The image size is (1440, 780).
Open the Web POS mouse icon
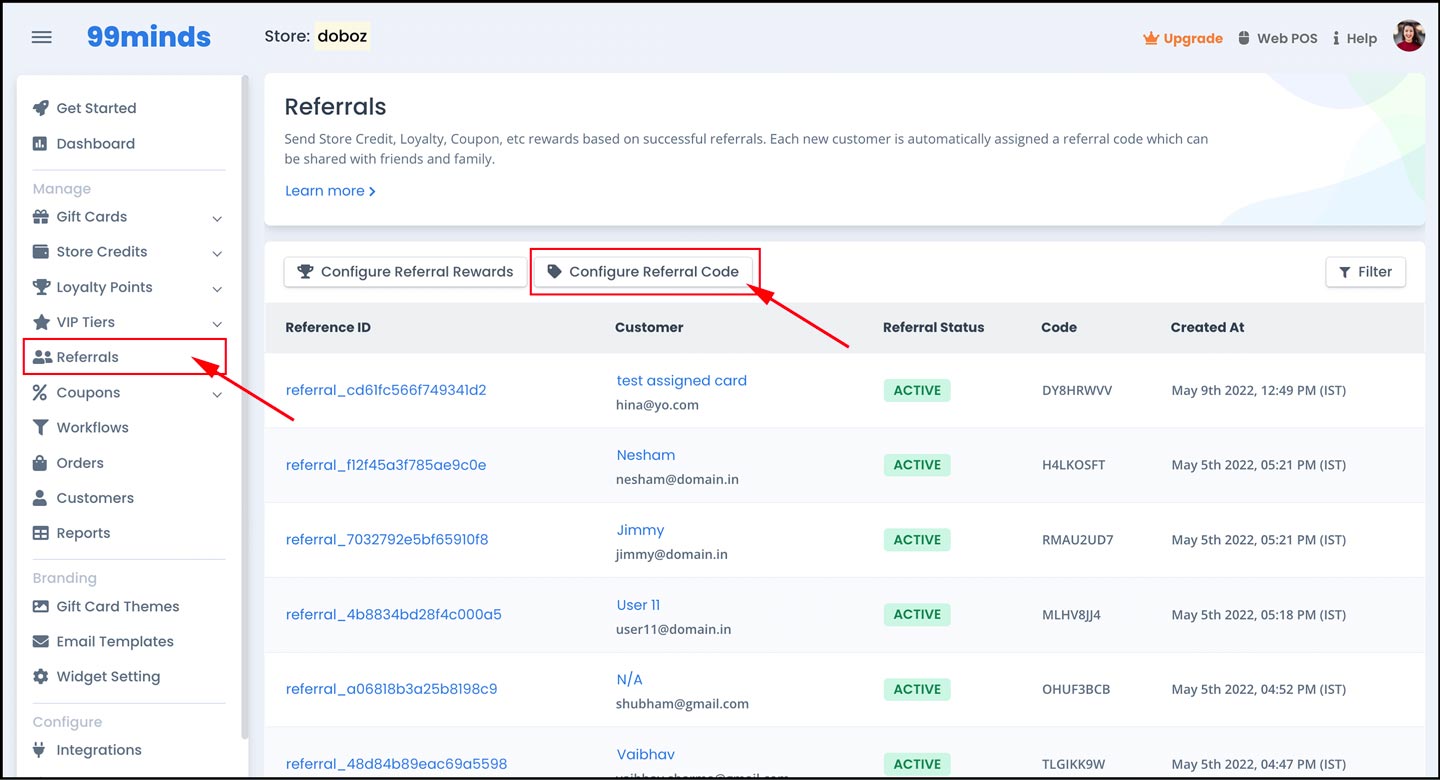click(1244, 38)
